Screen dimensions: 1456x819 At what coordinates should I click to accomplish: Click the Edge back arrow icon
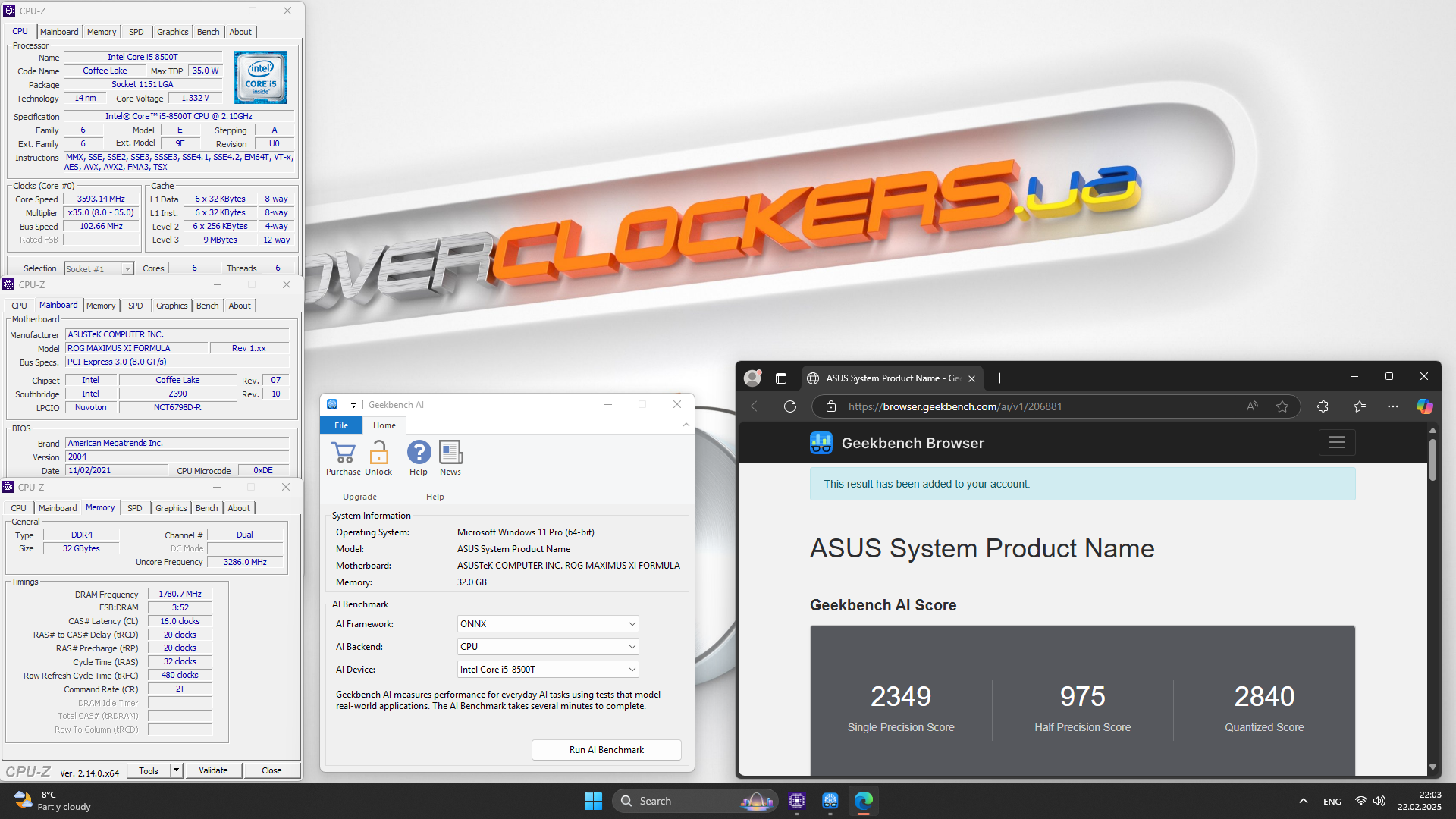pyautogui.click(x=757, y=406)
